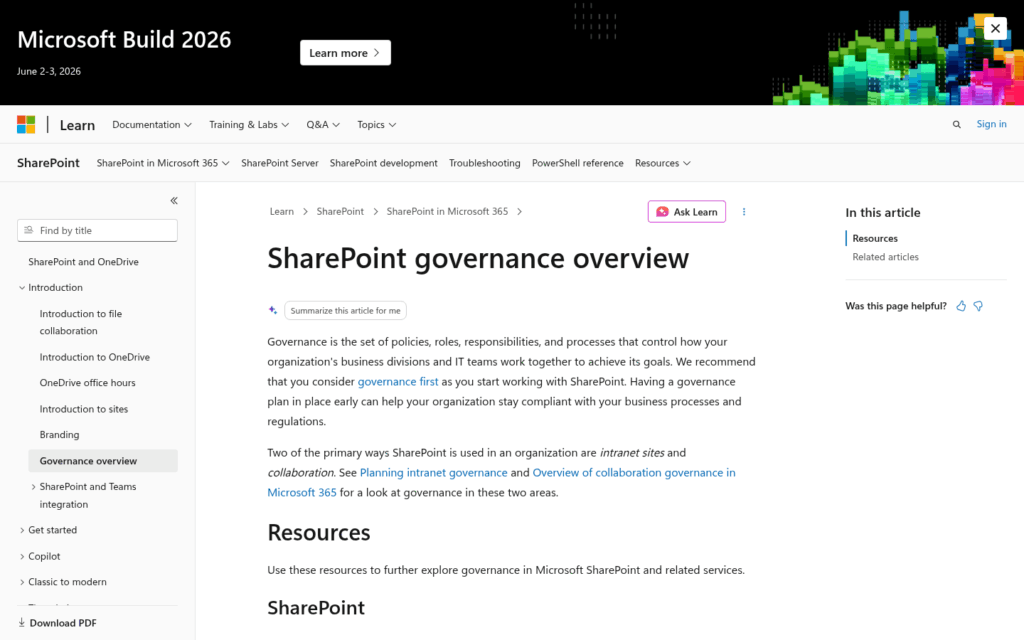1024x640 pixels.
Task: Click the SharePoint product heading link
Action: coord(48,163)
